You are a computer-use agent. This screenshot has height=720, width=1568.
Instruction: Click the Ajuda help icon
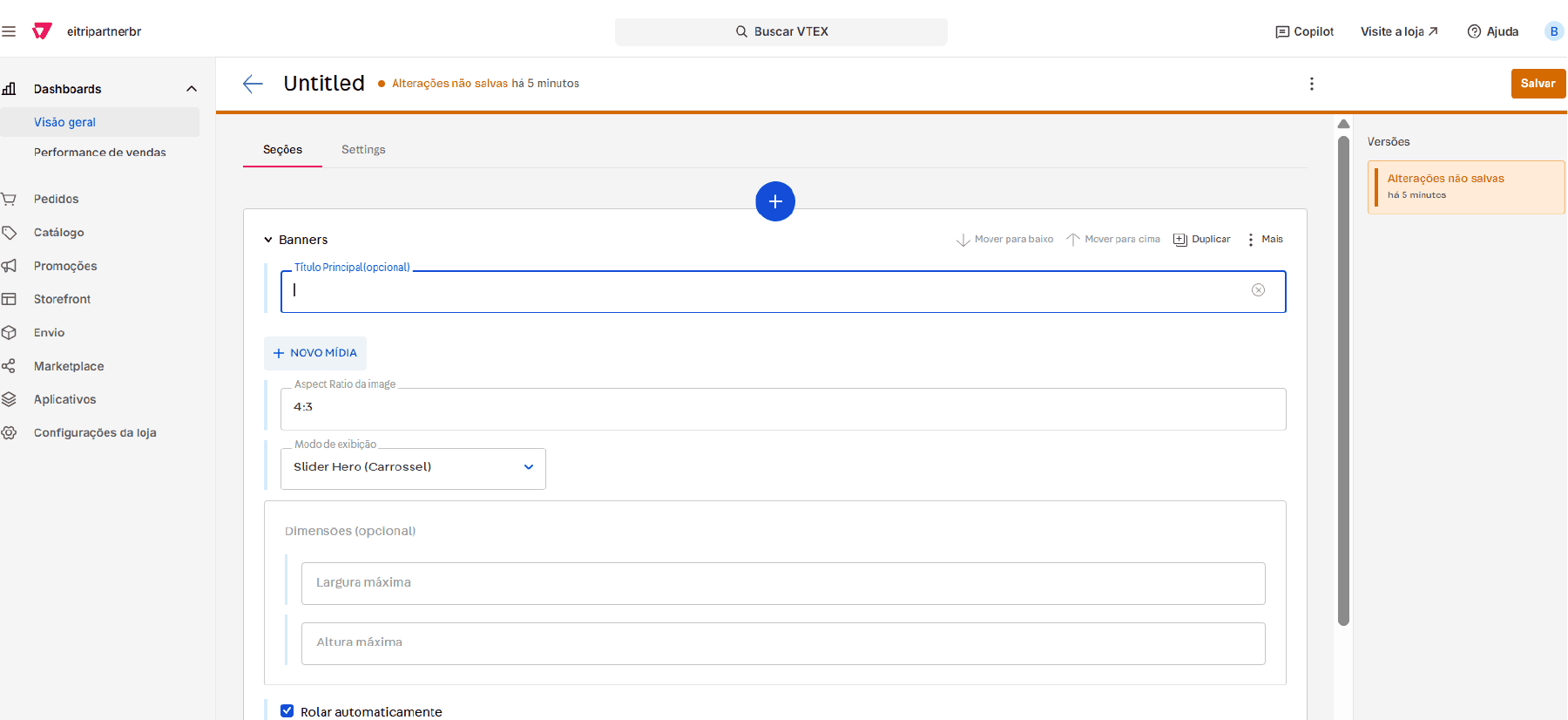(x=1474, y=31)
